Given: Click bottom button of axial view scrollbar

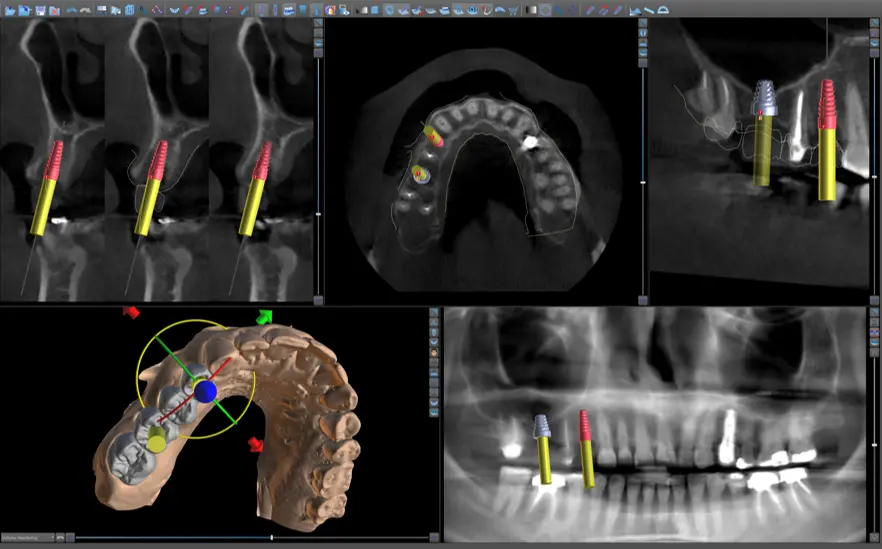Looking at the screenshot, I should (642, 300).
